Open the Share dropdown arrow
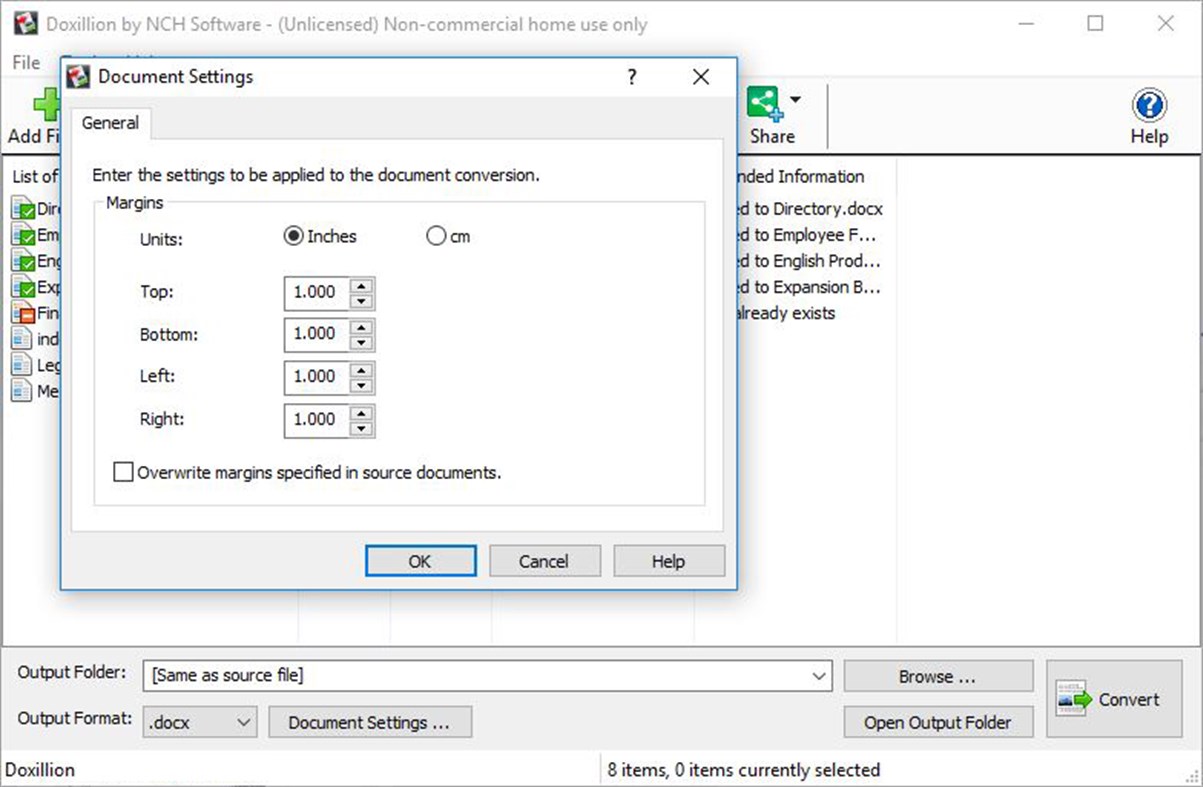This screenshot has width=1203, height=787. pos(794,98)
